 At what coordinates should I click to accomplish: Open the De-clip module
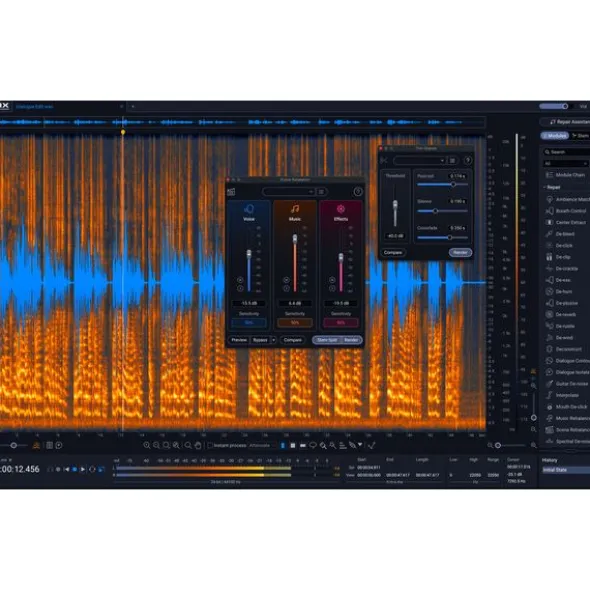tap(559, 257)
